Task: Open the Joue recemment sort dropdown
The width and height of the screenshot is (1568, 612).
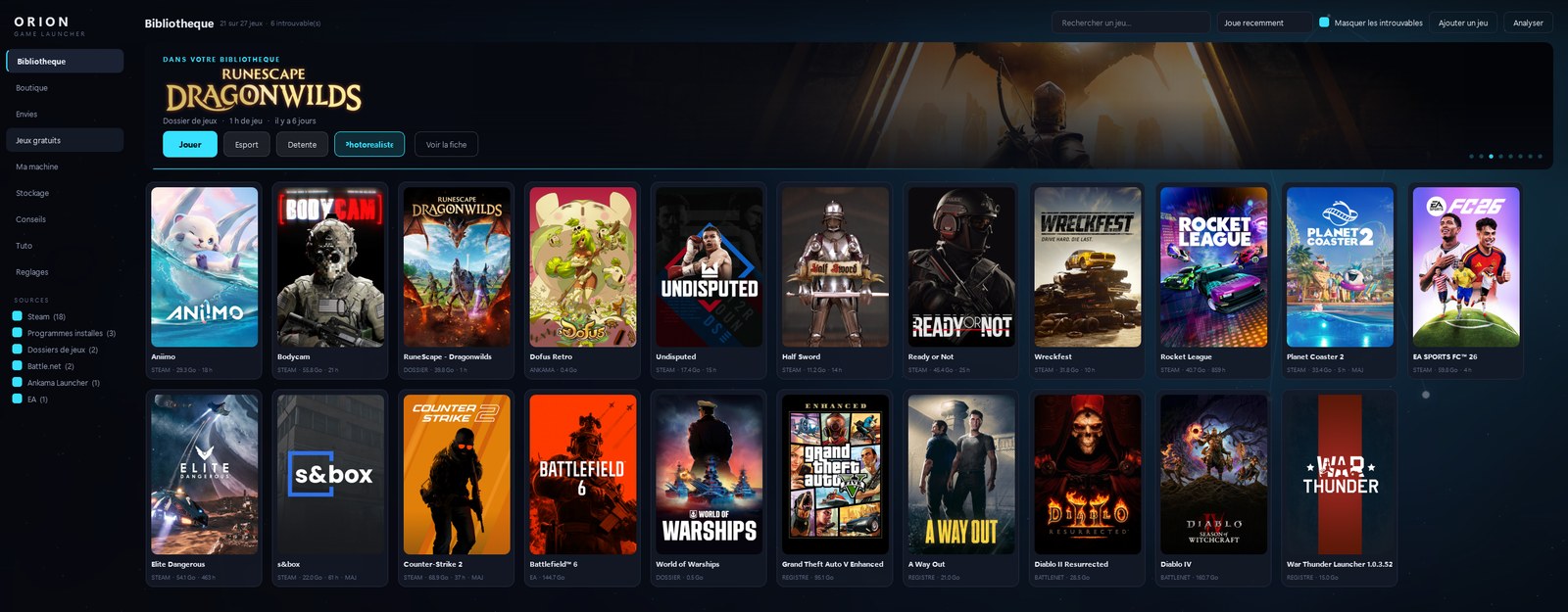Action: click(1265, 23)
